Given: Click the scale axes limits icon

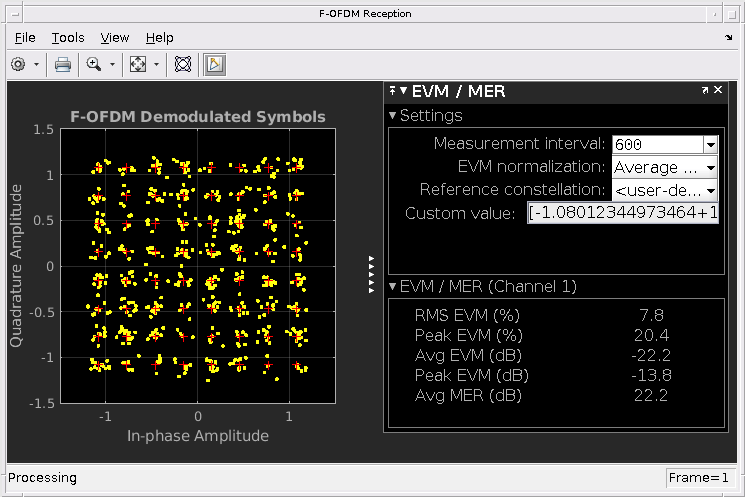Looking at the screenshot, I should click(x=138, y=64).
